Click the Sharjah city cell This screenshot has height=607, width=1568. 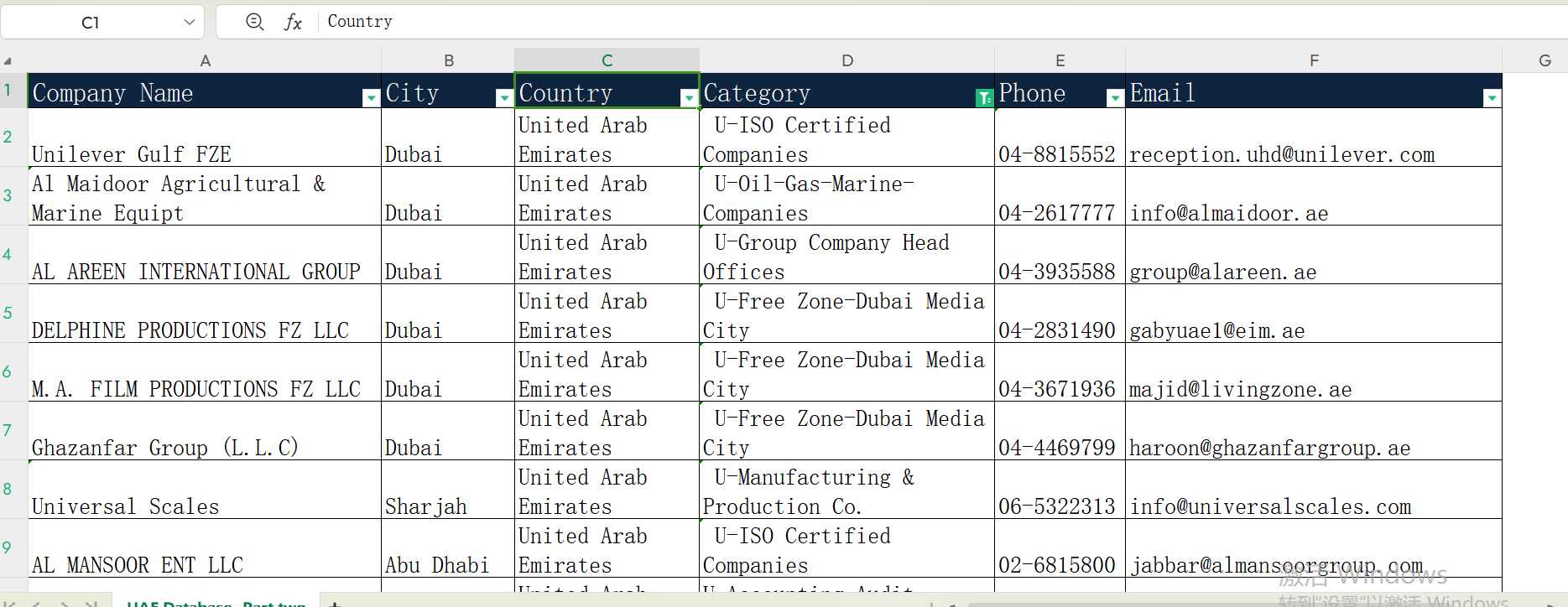coord(448,490)
